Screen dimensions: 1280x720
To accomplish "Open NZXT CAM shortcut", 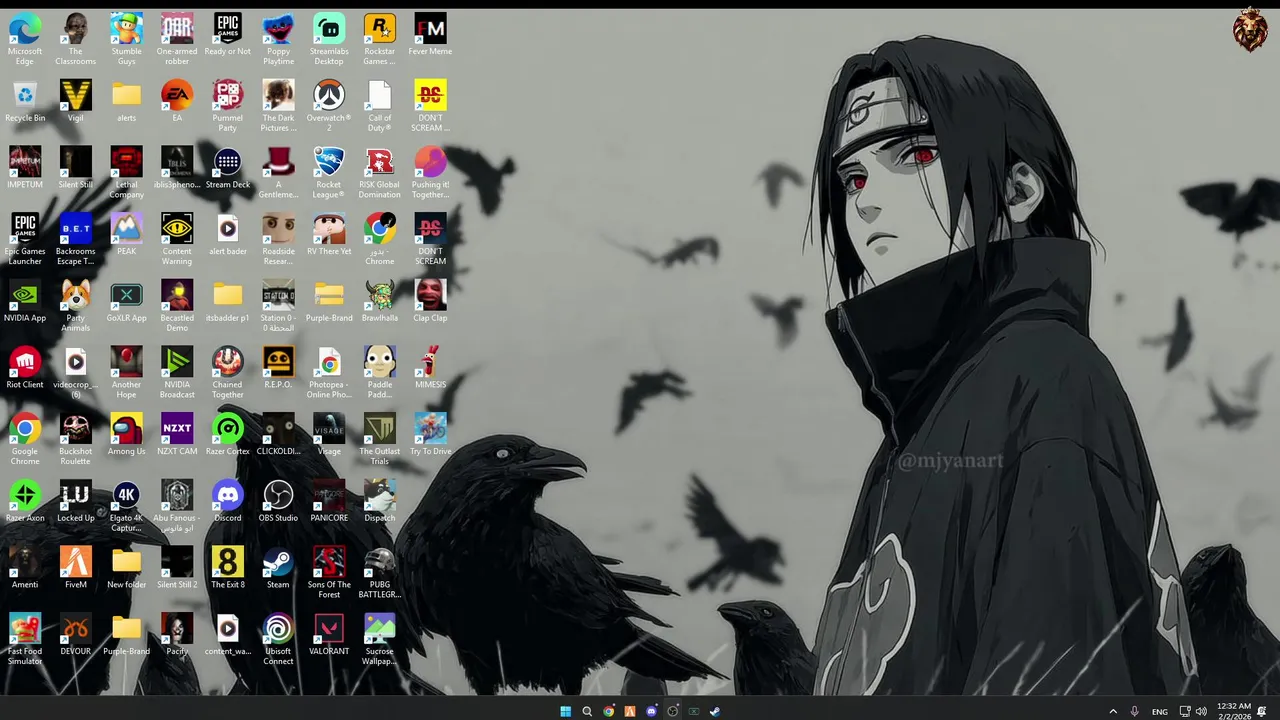I will click(x=177, y=435).
